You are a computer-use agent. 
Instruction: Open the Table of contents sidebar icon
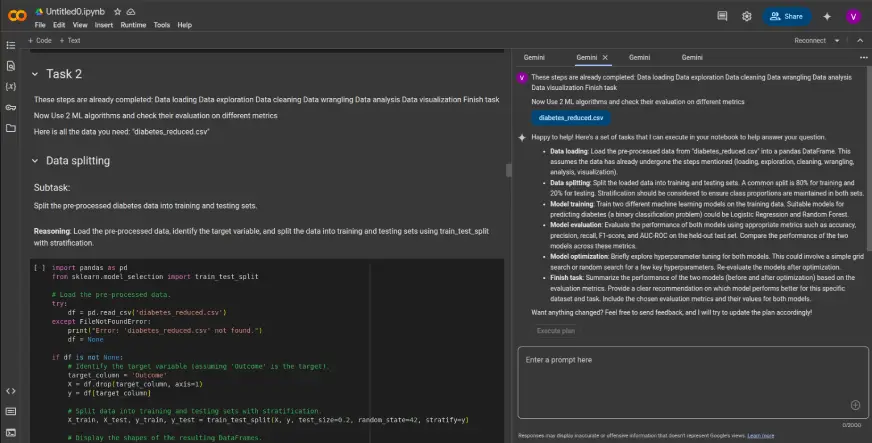[11, 45]
